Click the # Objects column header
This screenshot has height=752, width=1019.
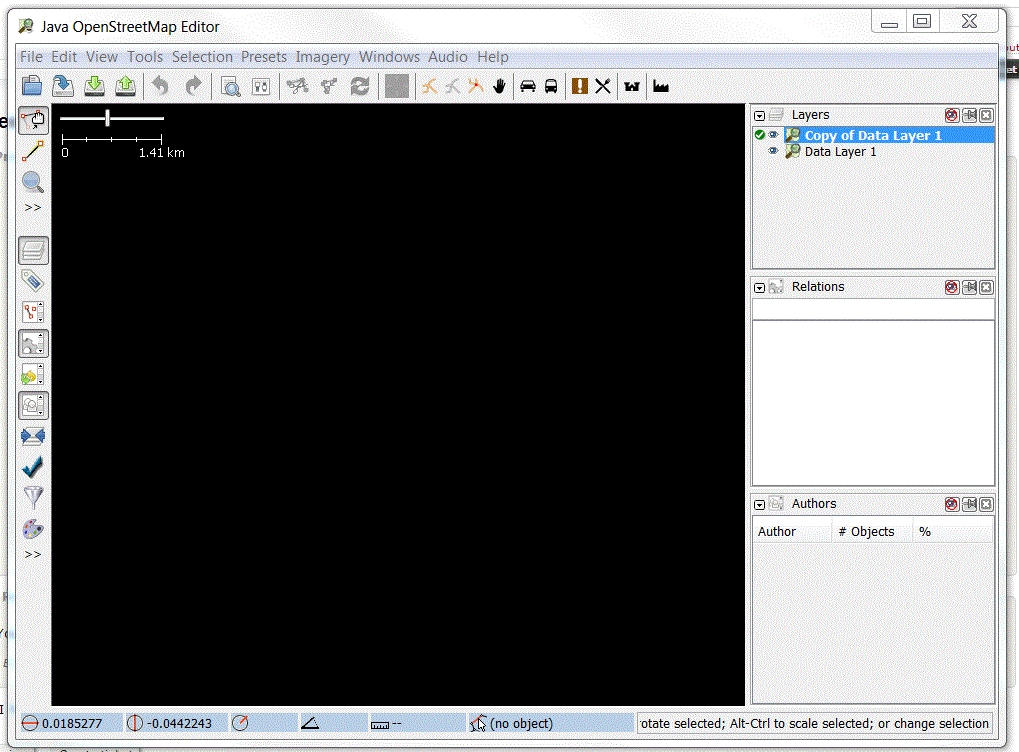point(872,531)
